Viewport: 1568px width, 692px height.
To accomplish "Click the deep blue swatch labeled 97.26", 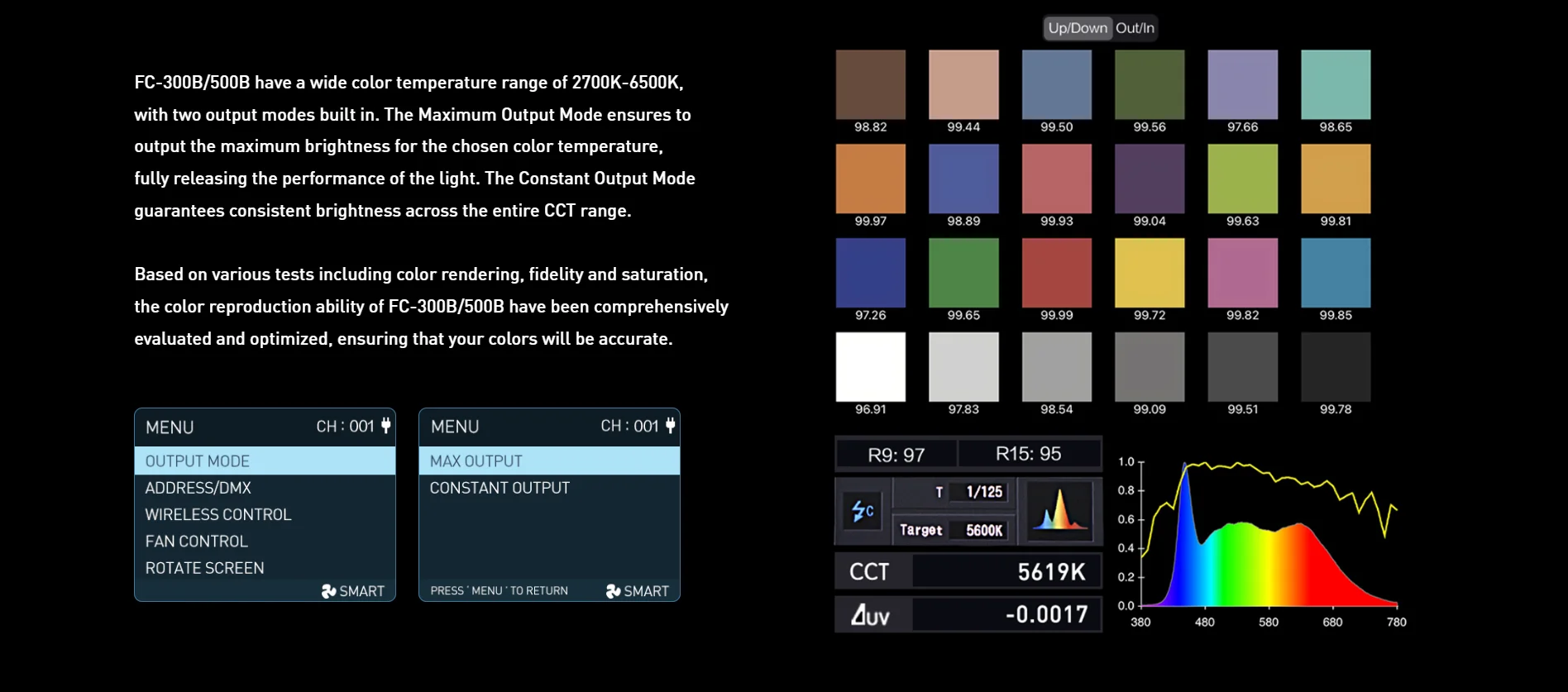I will click(x=871, y=273).
